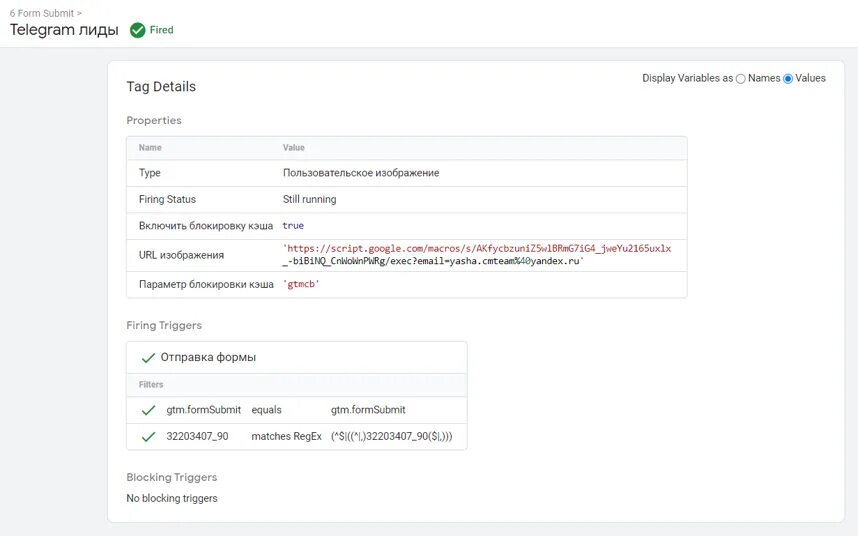The width and height of the screenshot is (858, 536).
Task: Click the Still running firing status value
Action: 309,199
